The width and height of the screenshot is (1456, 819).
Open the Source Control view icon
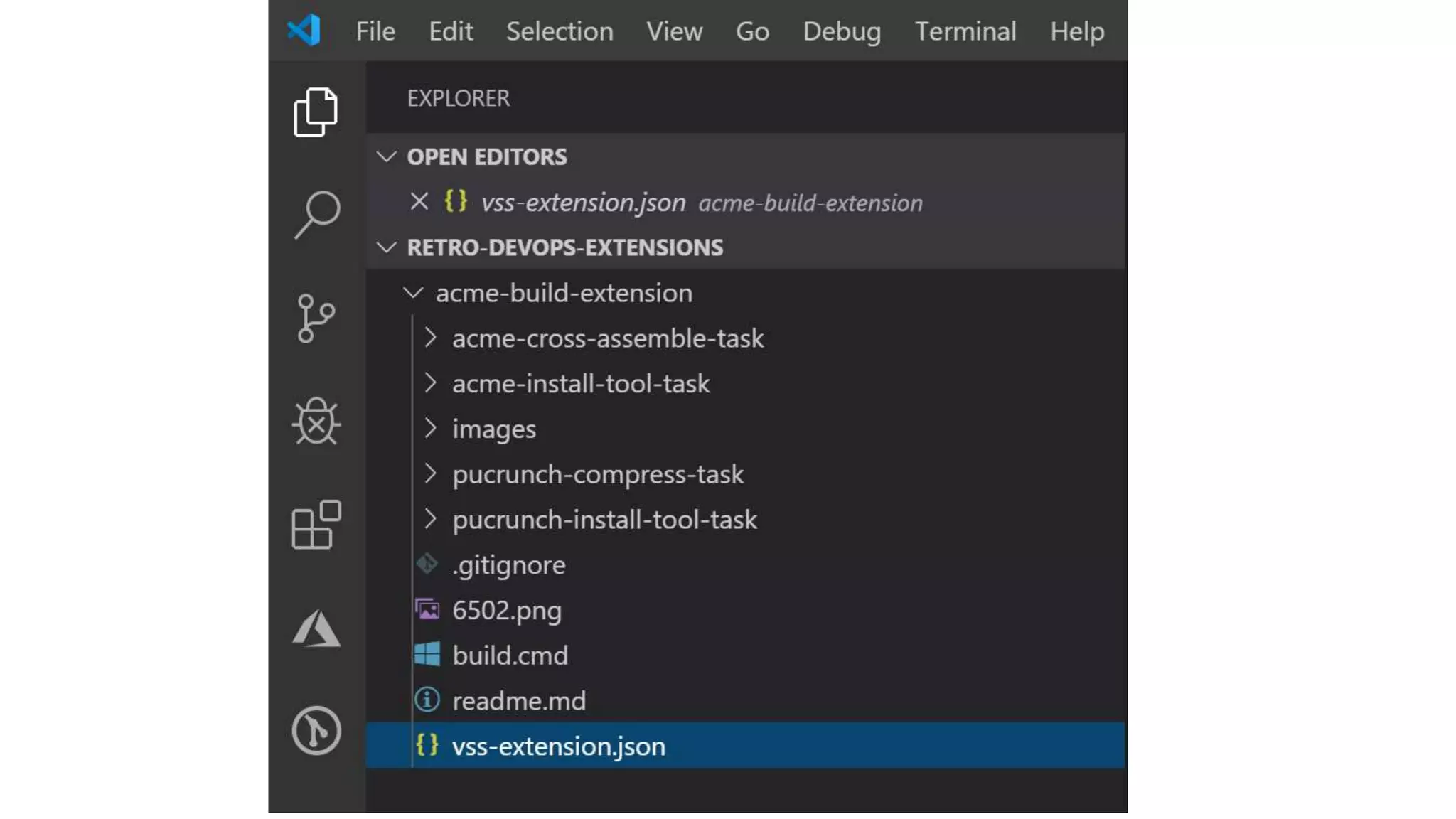point(316,318)
